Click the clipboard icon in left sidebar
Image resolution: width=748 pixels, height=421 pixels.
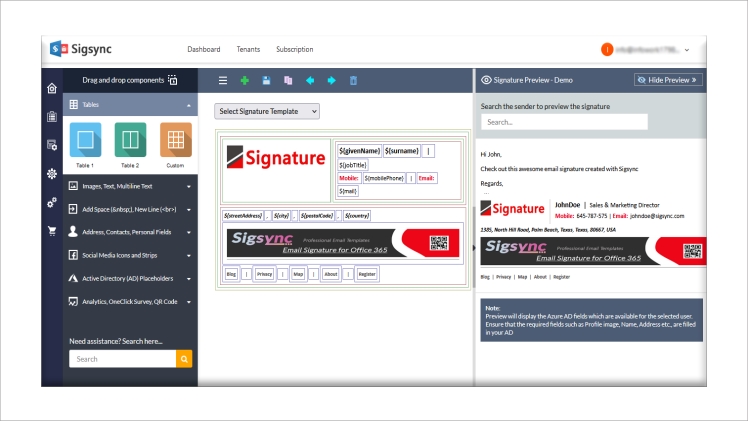click(52, 116)
